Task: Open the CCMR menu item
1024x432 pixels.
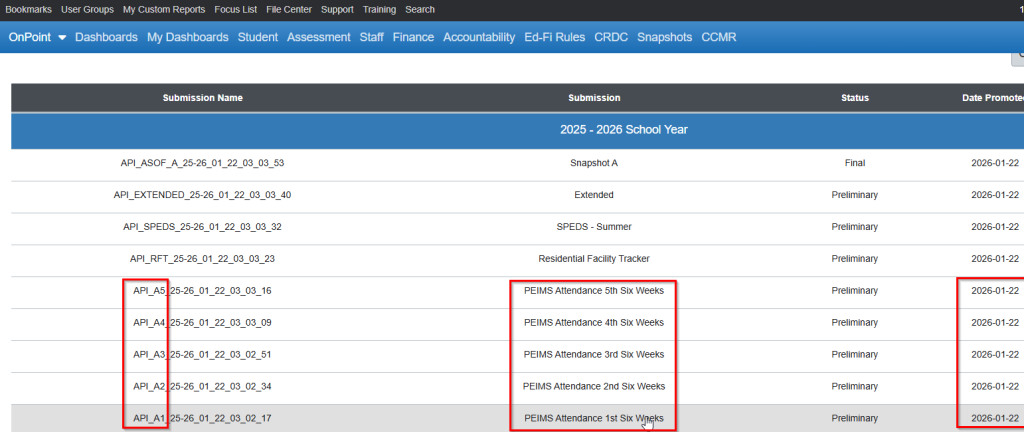Action: click(x=719, y=37)
